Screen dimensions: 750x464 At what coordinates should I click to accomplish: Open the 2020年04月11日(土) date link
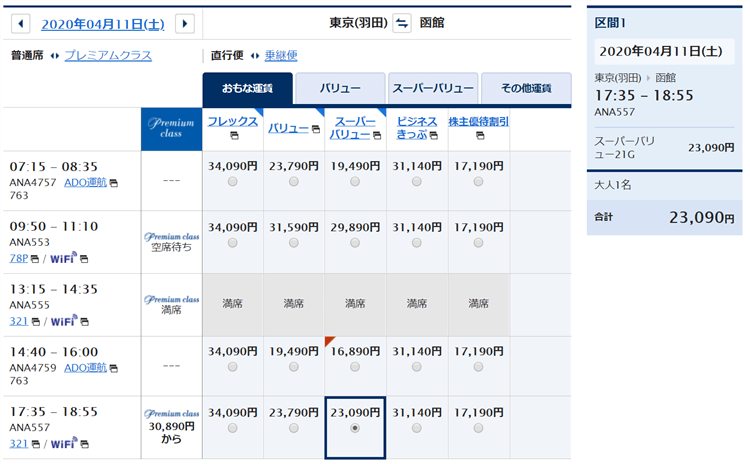click(103, 24)
